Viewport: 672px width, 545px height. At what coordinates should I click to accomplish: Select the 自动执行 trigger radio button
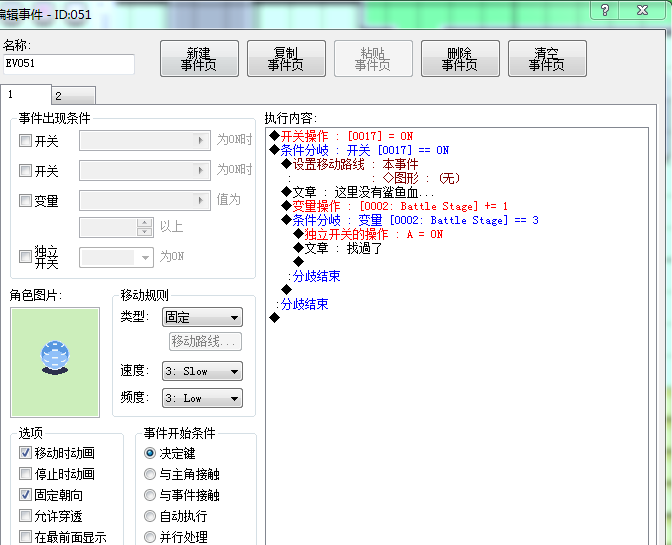coord(150,516)
